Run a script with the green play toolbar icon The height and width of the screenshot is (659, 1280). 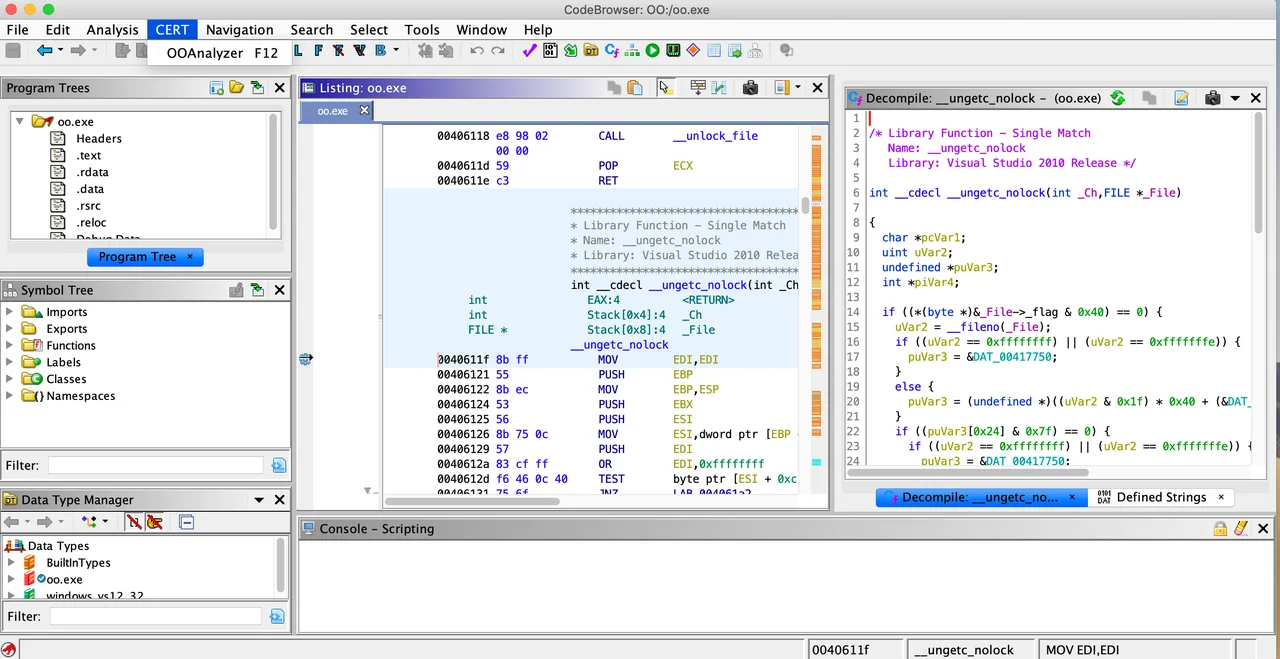pos(652,50)
